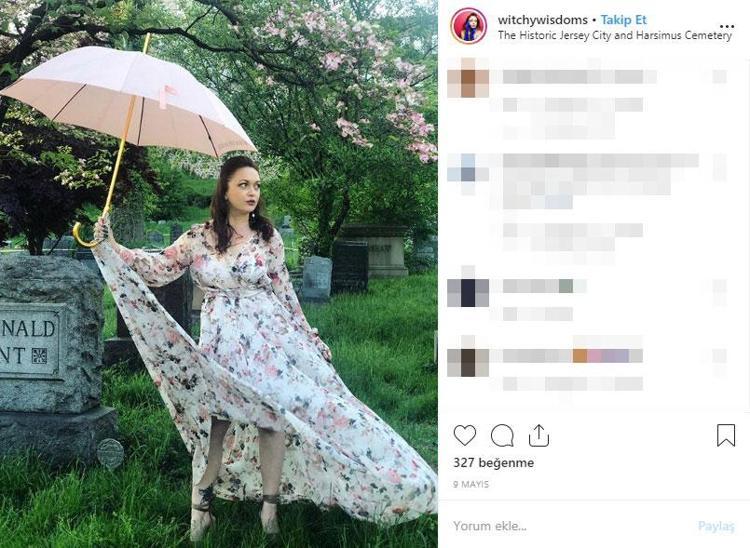The width and height of the screenshot is (750, 548).
Task: Click the woman with umbrella photo
Action: (219, 274)
